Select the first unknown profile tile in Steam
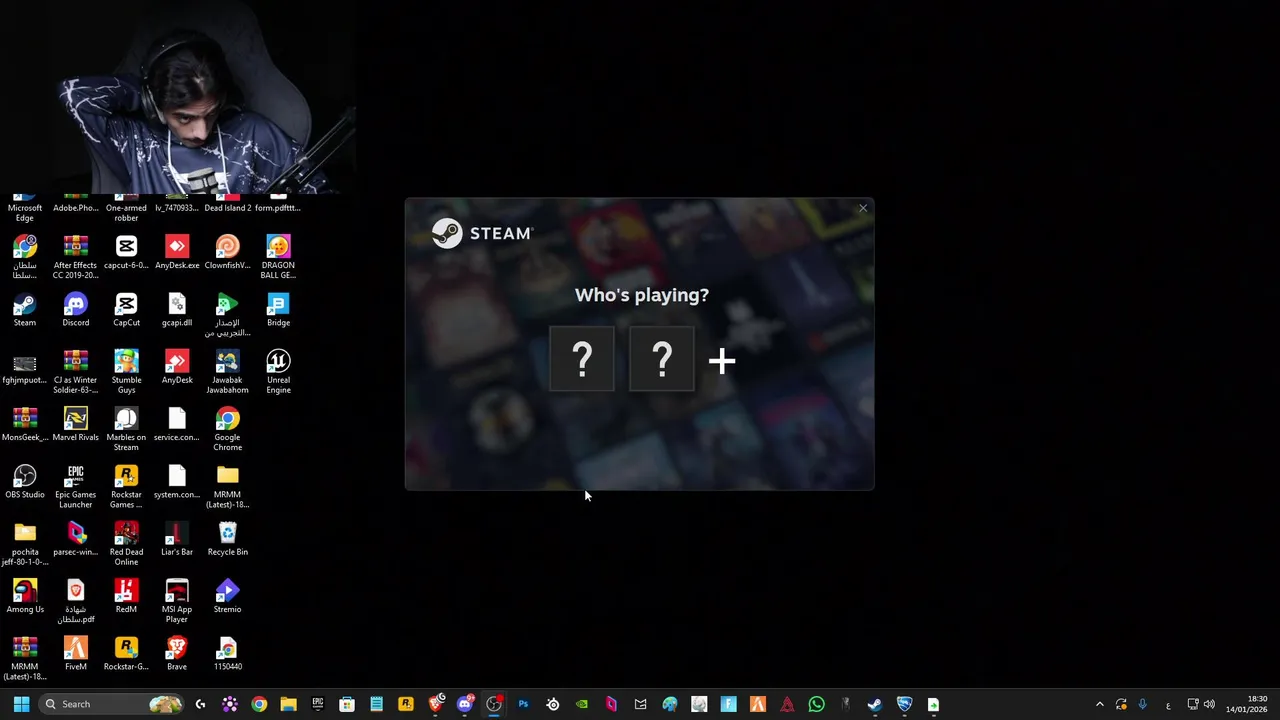This screenshot has width=1280, height=720. 582,359
